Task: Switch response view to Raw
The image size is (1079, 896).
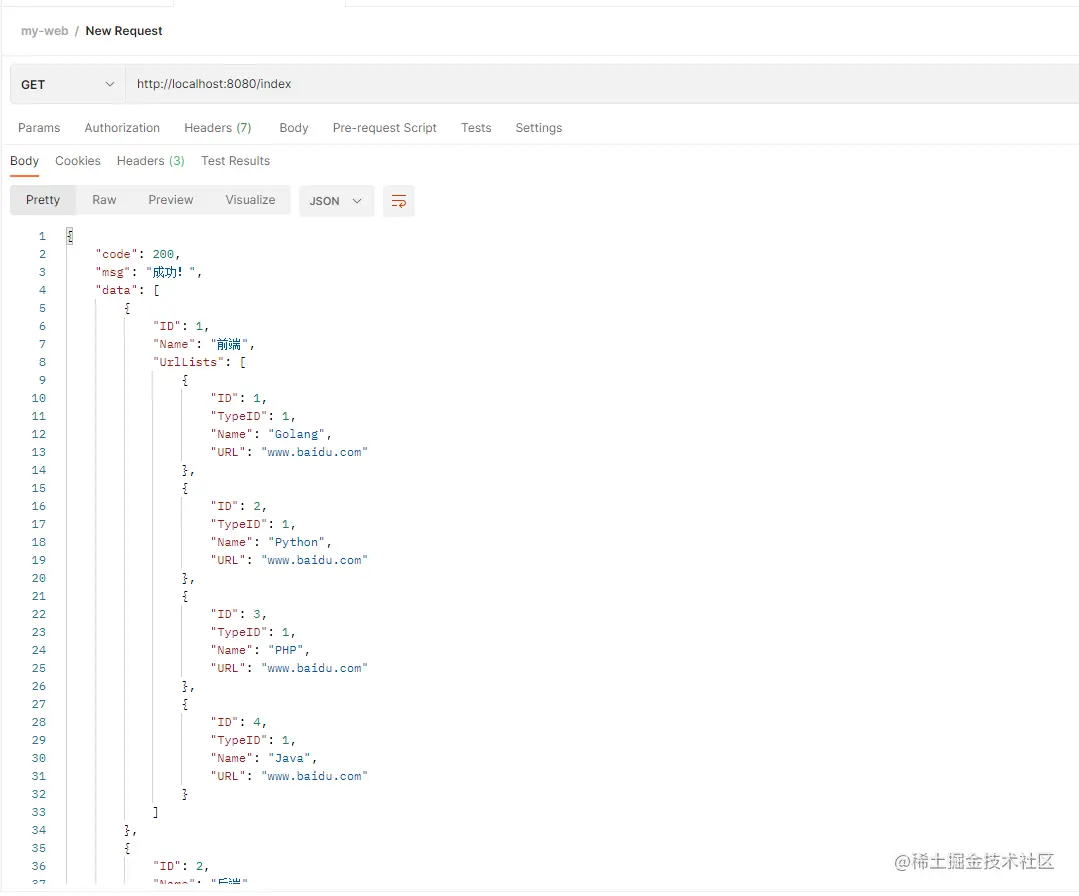Action: tap(104, 200)
